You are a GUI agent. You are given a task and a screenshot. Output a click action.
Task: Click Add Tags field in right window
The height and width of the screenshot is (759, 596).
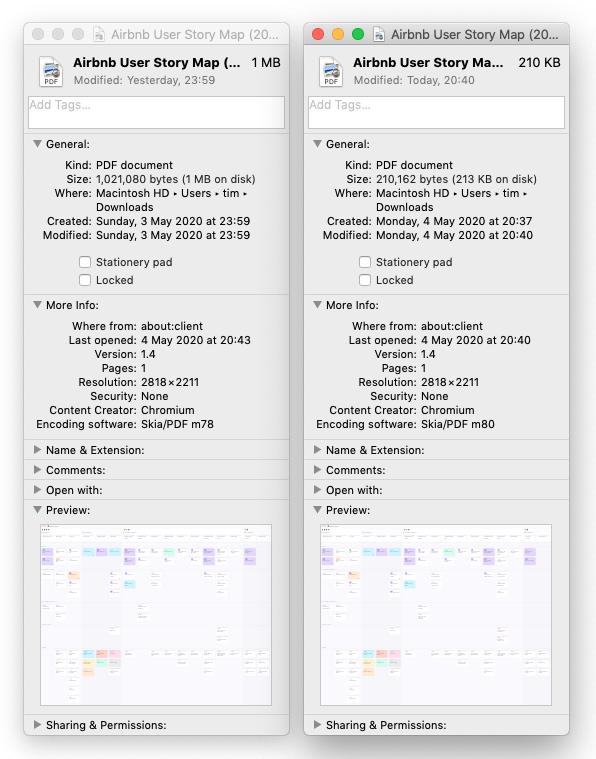tap(436, 112)
